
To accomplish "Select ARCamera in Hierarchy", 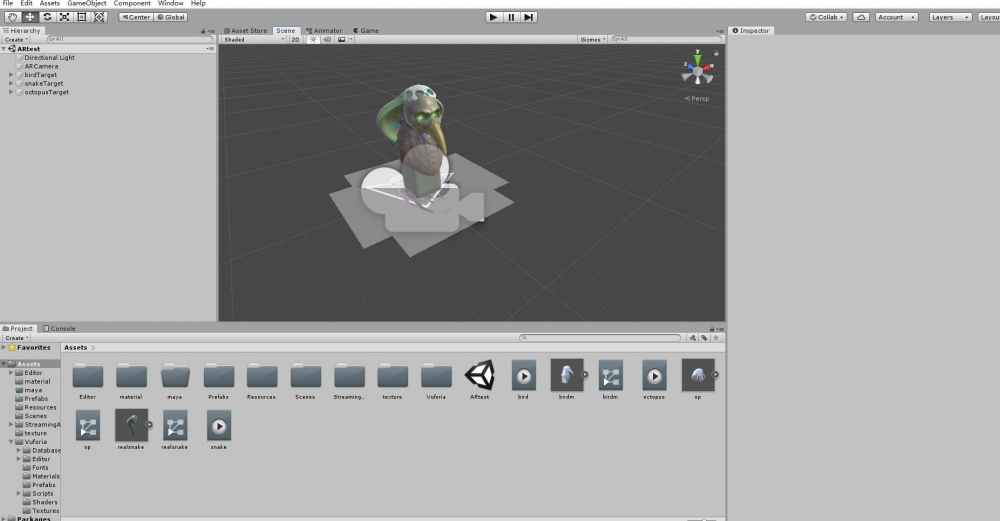I will coord(41,66).
